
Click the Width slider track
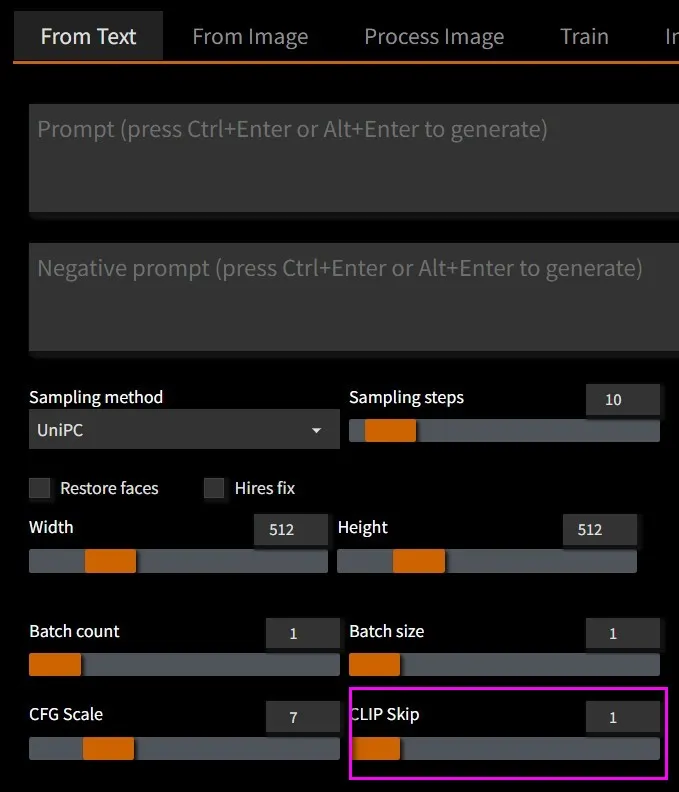[178, 561]
